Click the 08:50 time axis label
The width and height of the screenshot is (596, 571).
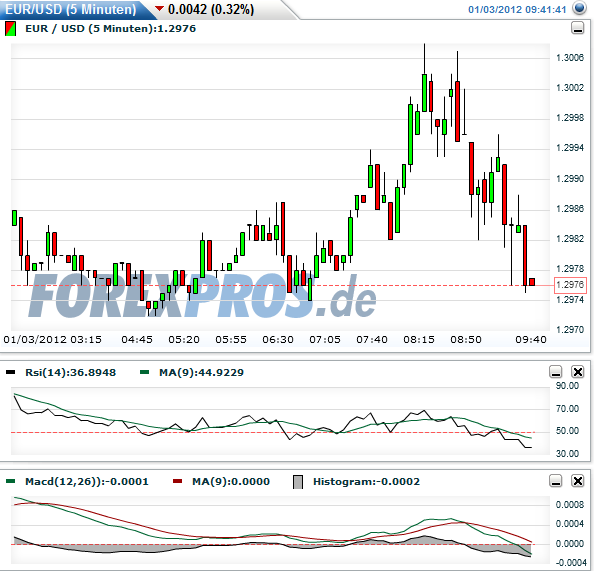point(466,339)
